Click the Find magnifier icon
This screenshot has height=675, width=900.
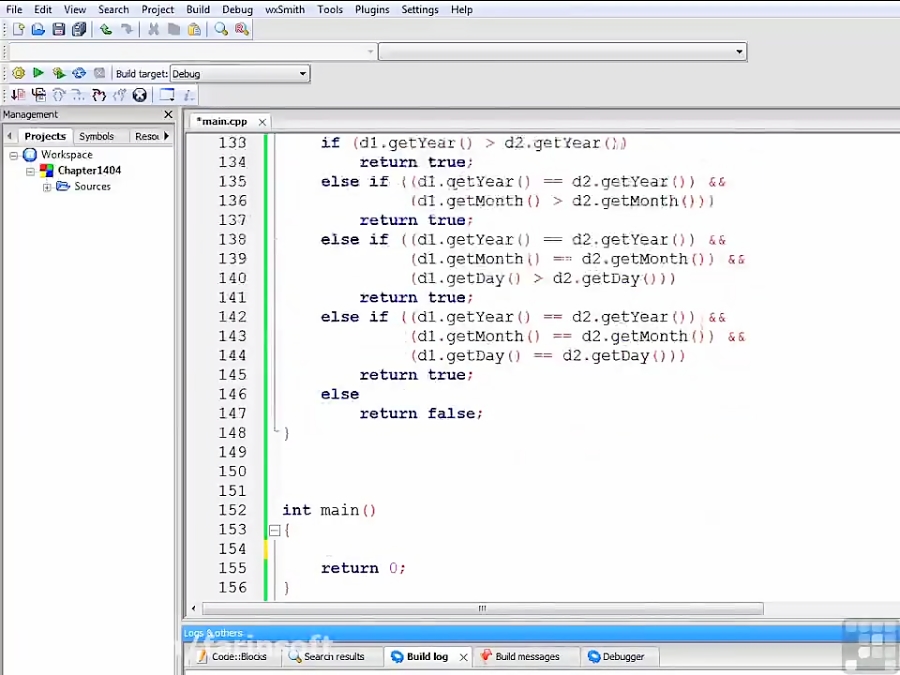tap(221, 29)
